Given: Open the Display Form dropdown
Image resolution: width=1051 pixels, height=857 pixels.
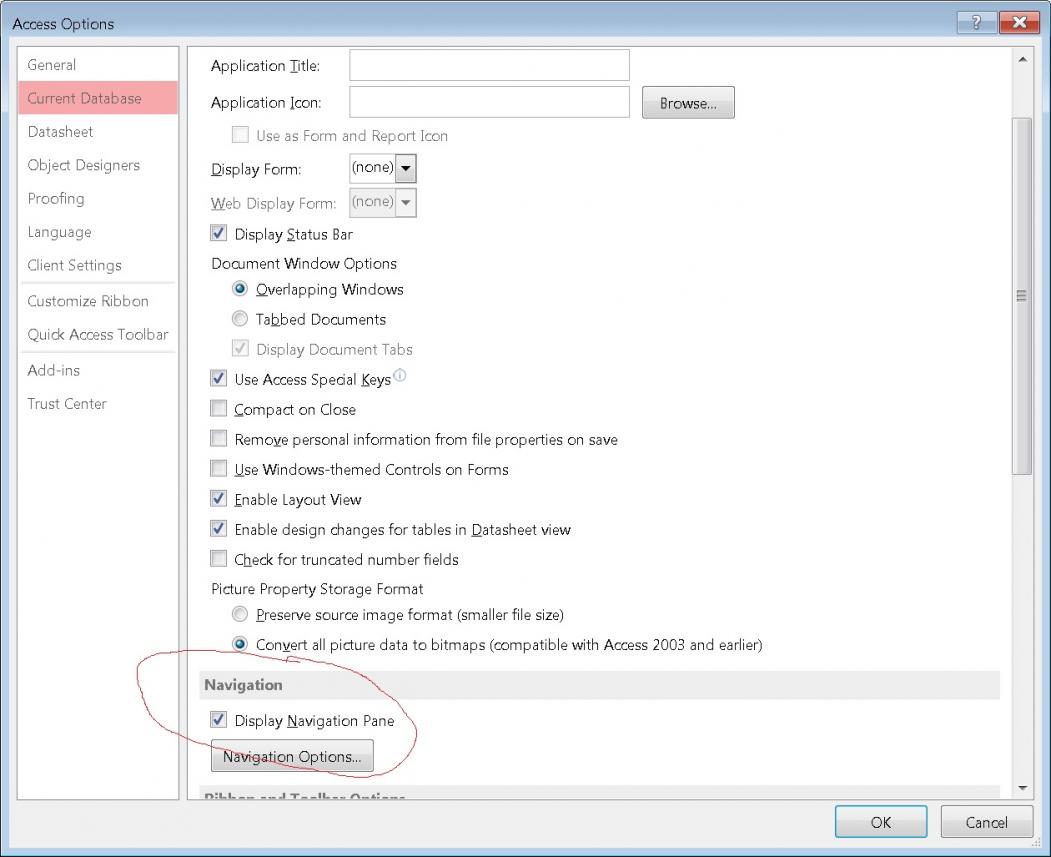Looking at the screenshot, I should coord(406,168).
